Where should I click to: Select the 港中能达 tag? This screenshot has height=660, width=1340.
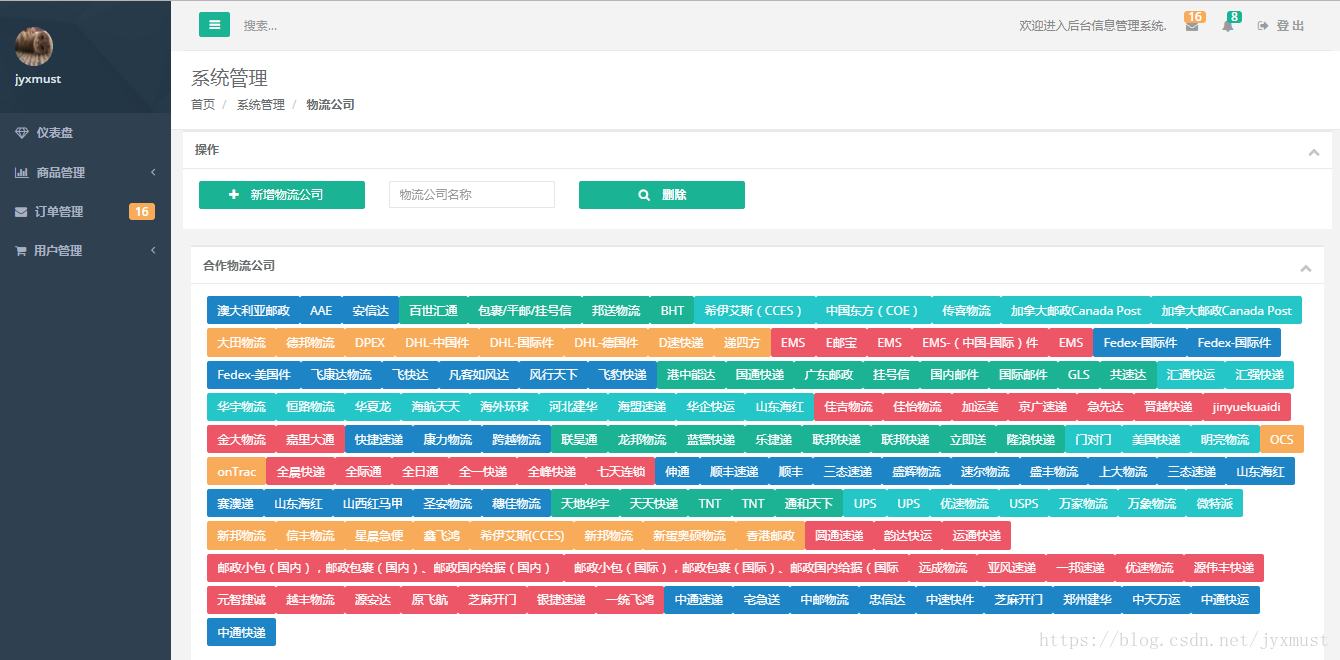[x=691, y=375]
